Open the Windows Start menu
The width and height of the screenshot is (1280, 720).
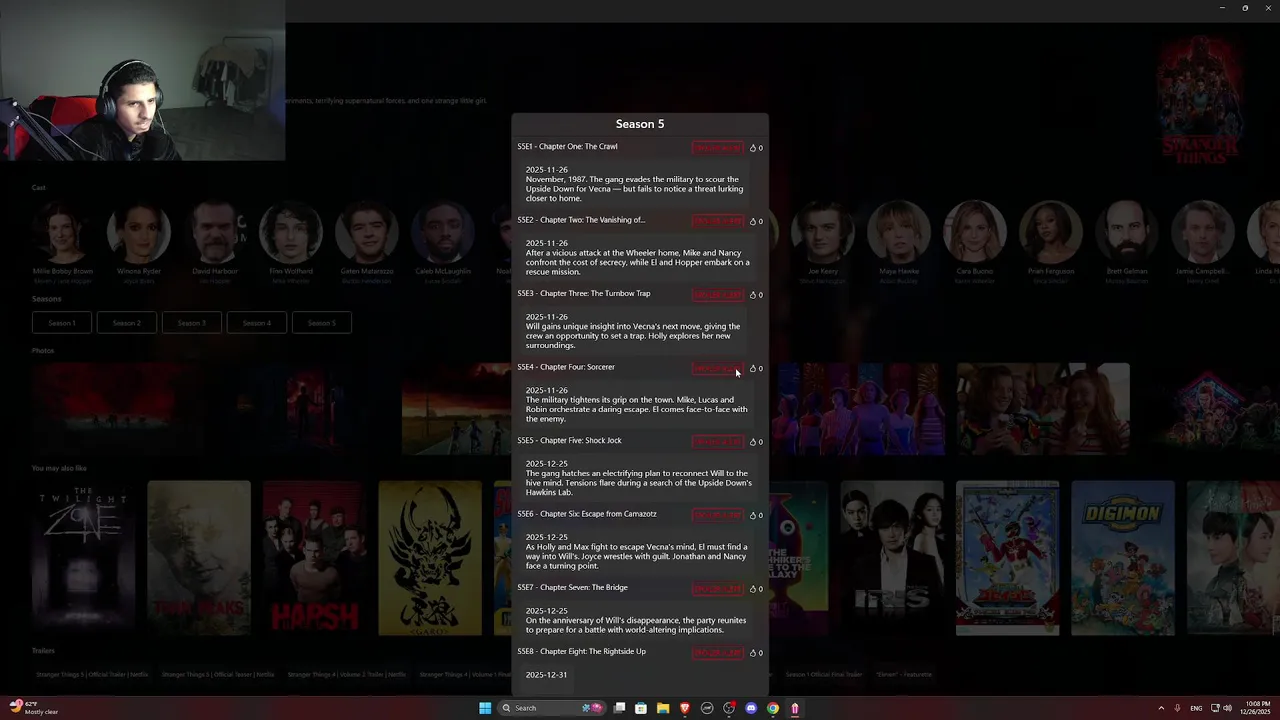[x=485, y=708]
